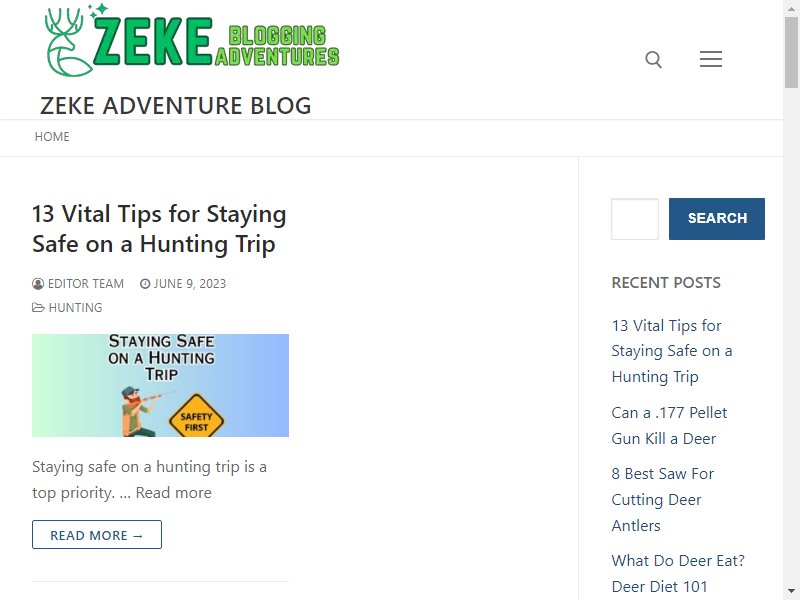Image resolution: width=800 pixels, height=600 pixels.
Task: Click the folder icon beside Hunting category
Action: click(38, 307)
